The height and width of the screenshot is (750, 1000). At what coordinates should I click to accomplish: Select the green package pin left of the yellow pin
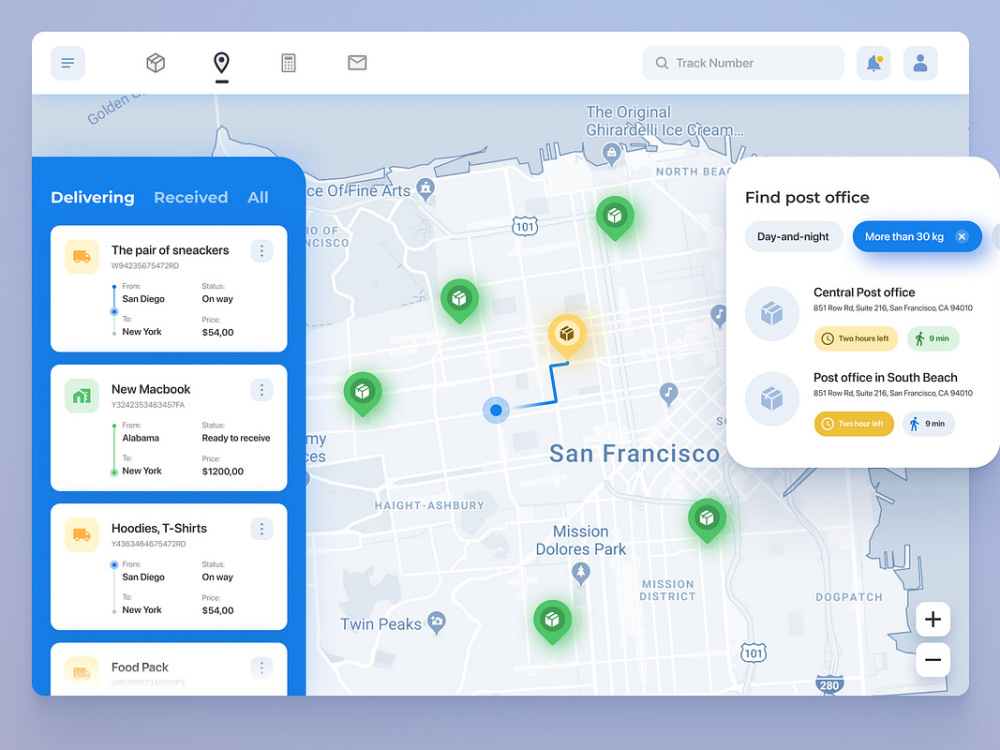459,299
